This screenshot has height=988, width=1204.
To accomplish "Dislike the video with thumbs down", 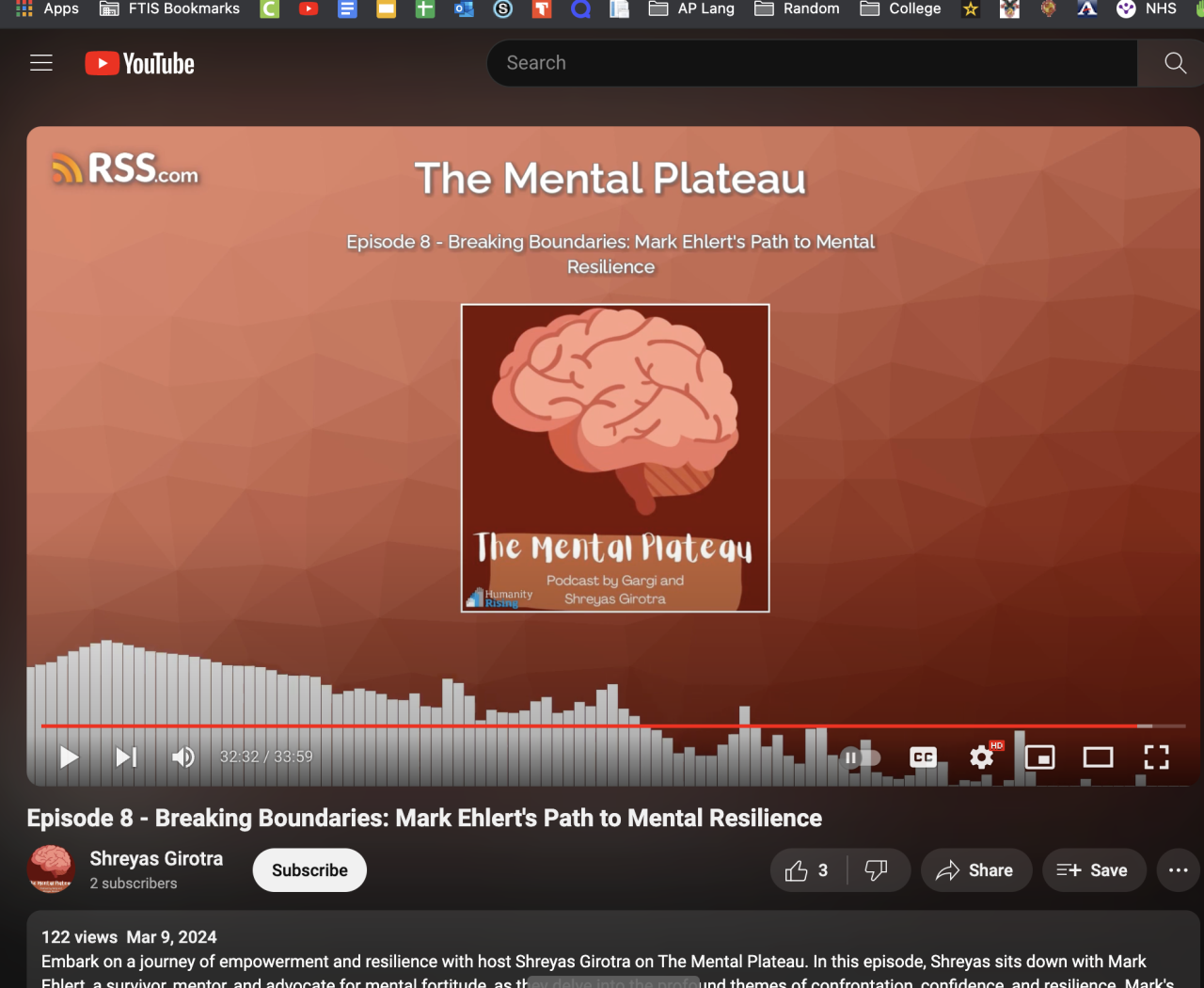I will pyautogui.click(x=878, y=870).
